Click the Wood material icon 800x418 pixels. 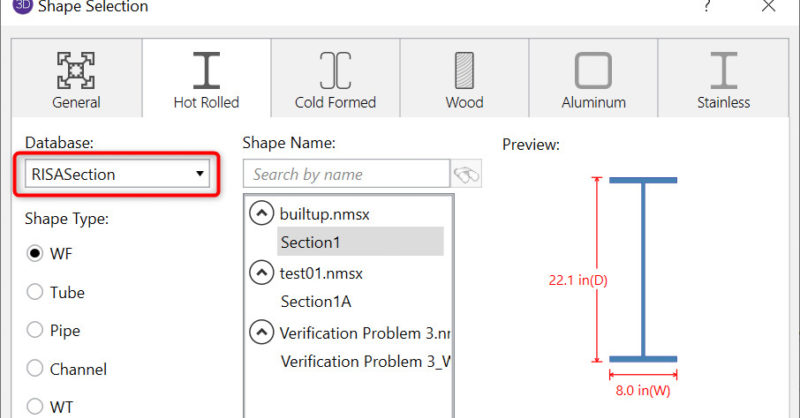point(464,70)
